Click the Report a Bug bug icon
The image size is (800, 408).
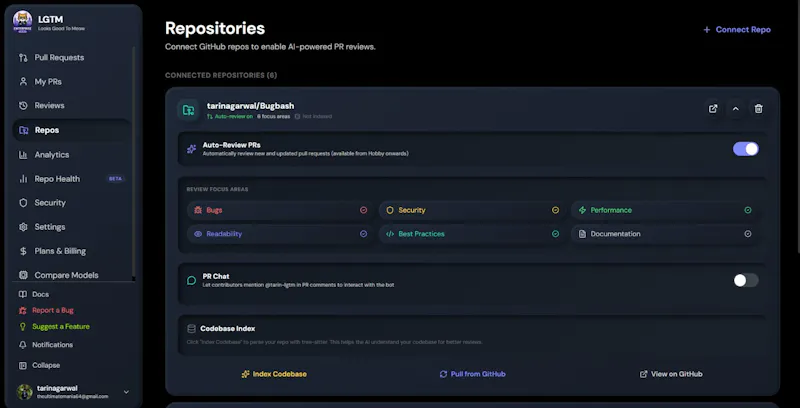(x=22, y=310)
